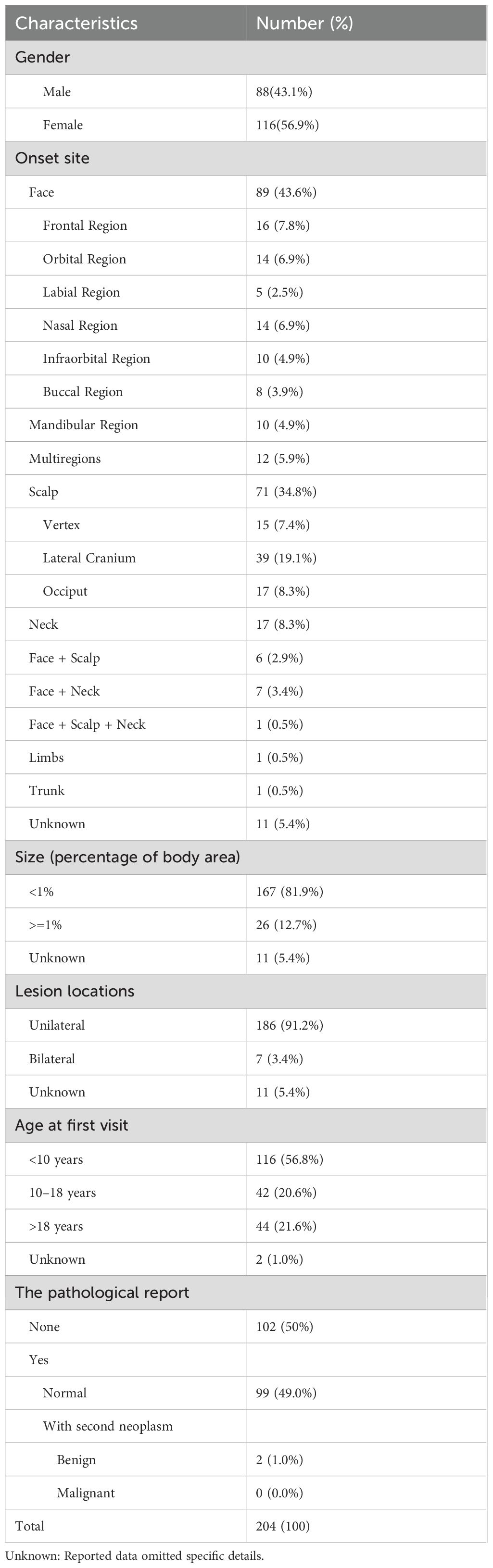Click the Mandibular Region row label
Viewport: 493px width, 1568px height.
pos(84,425)
